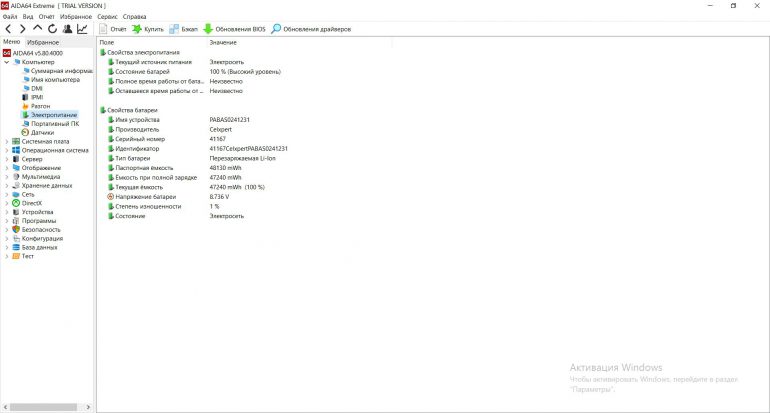
Task: Expand the Отображение node
Action: [x=6, y=168]
